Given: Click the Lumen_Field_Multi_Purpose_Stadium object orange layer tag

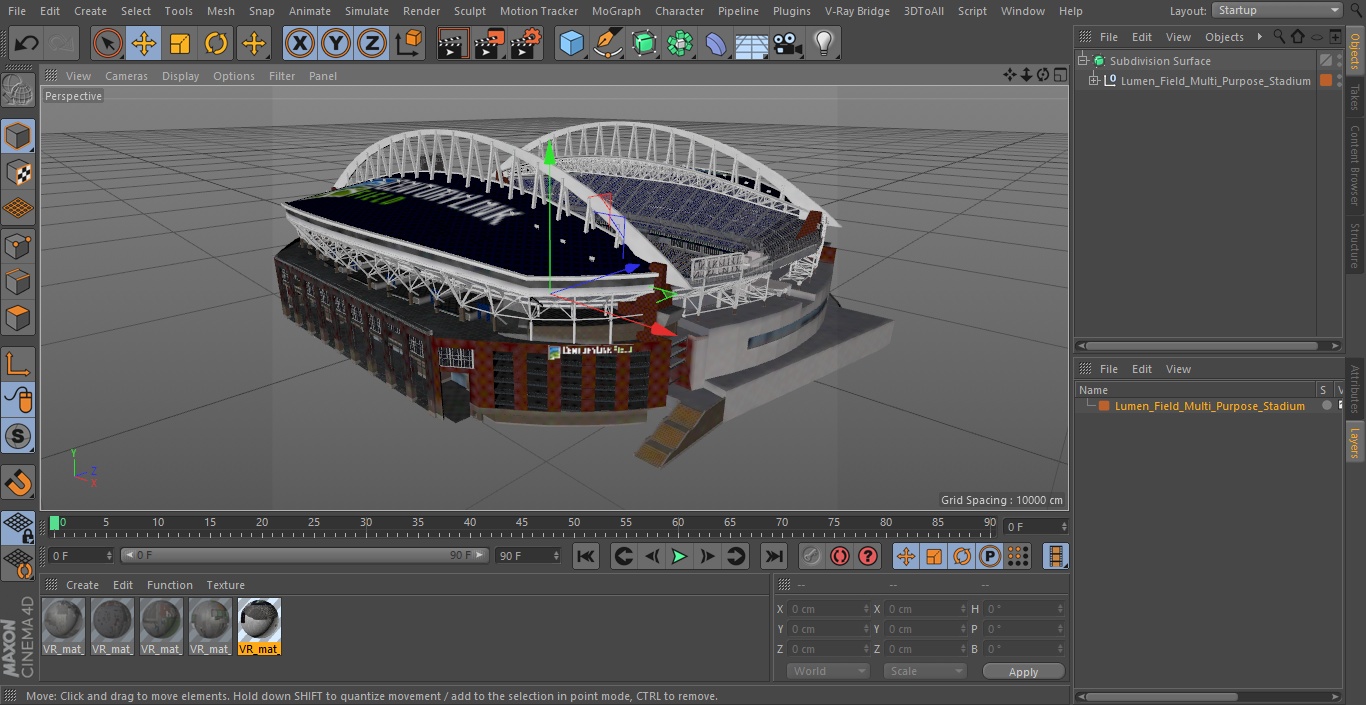Looking at the screenshot, I should [x=1326, y=81].
